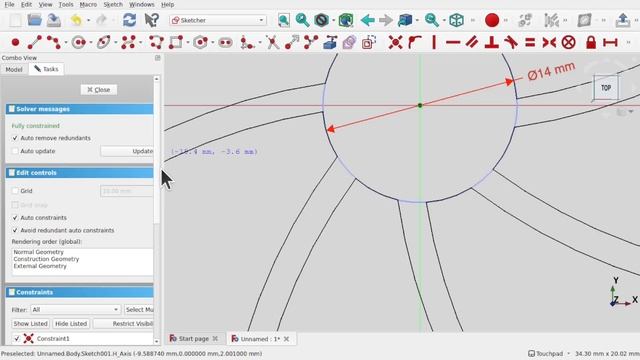Switch to the Start page tab

pos(193,339)
